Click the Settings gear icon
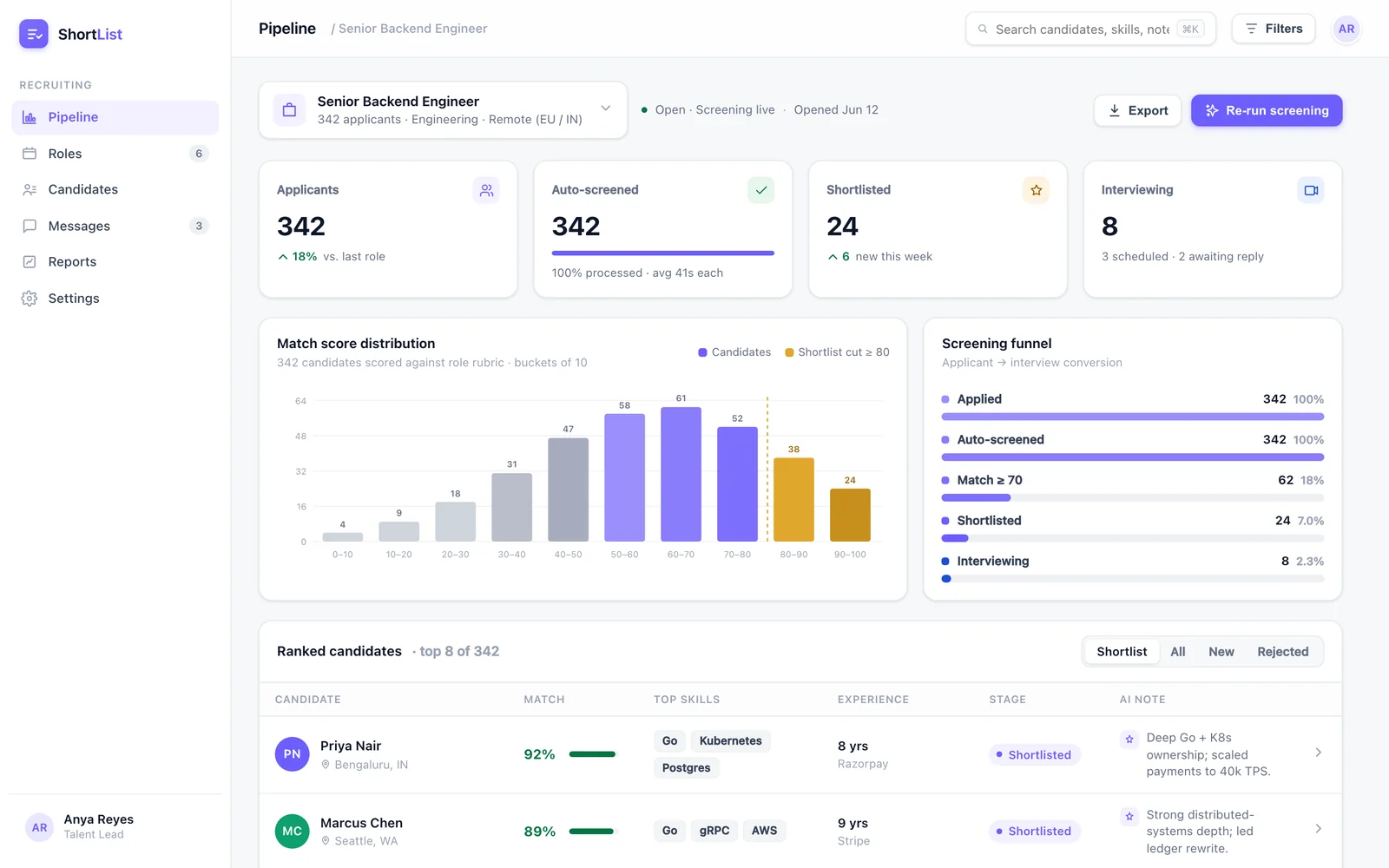The height and width of the screenshot is (868, 1389). coord(30,299)
